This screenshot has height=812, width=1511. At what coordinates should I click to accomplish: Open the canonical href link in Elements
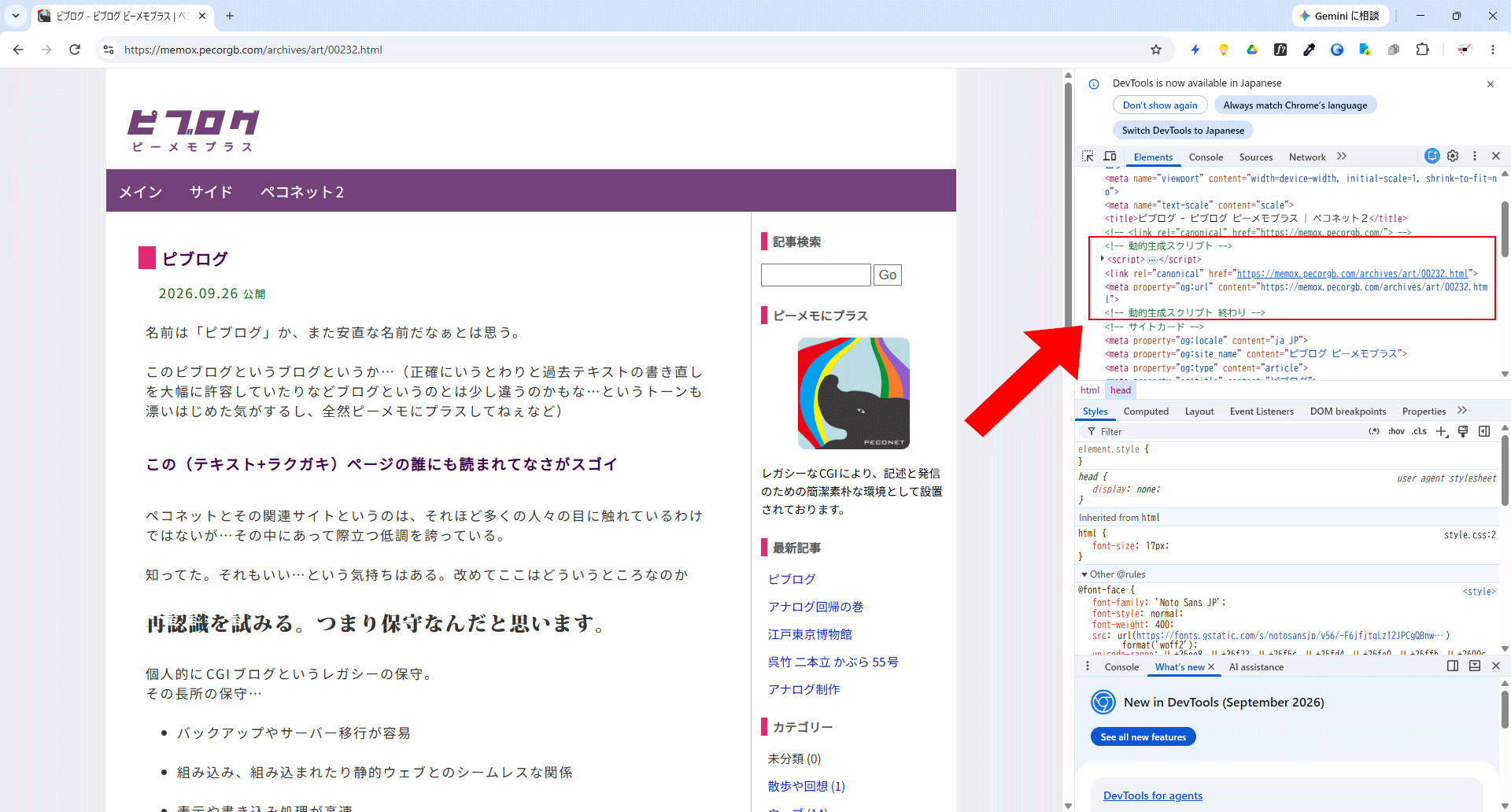pyautogui.click(x=1352, y=274)
